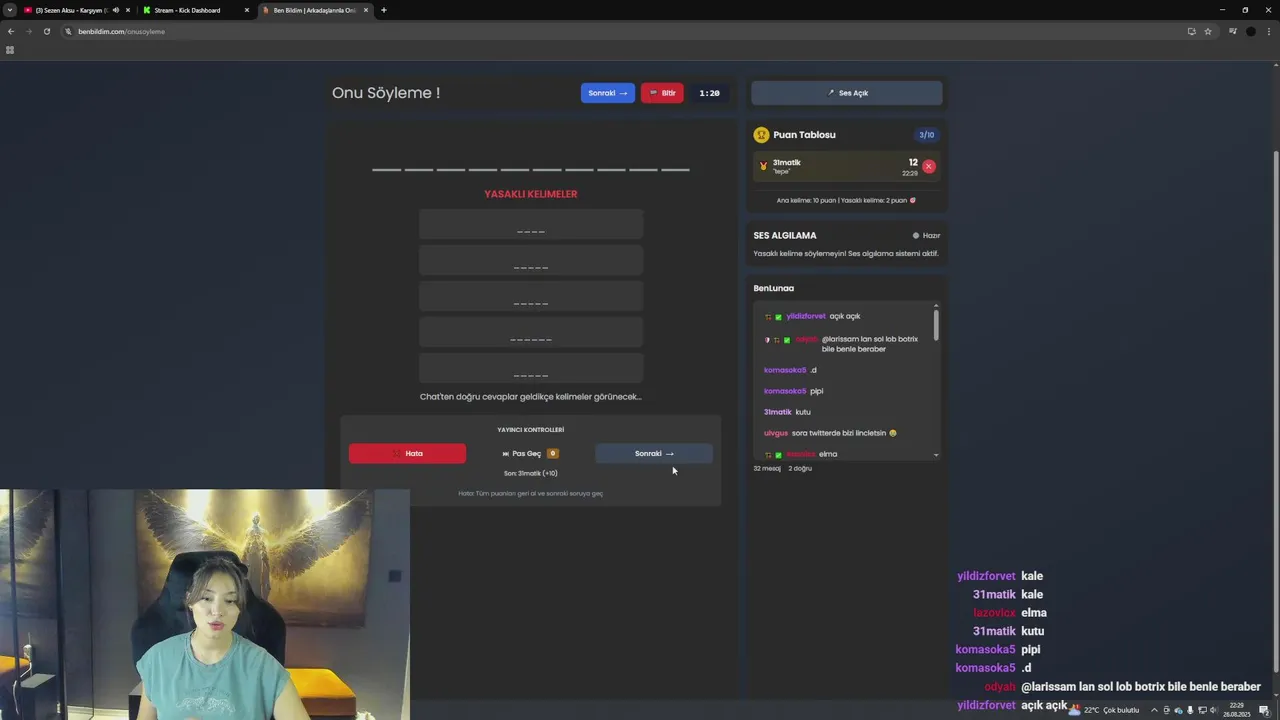Mute the audio-playing YouTube tab speaker icon

point(116,10)
